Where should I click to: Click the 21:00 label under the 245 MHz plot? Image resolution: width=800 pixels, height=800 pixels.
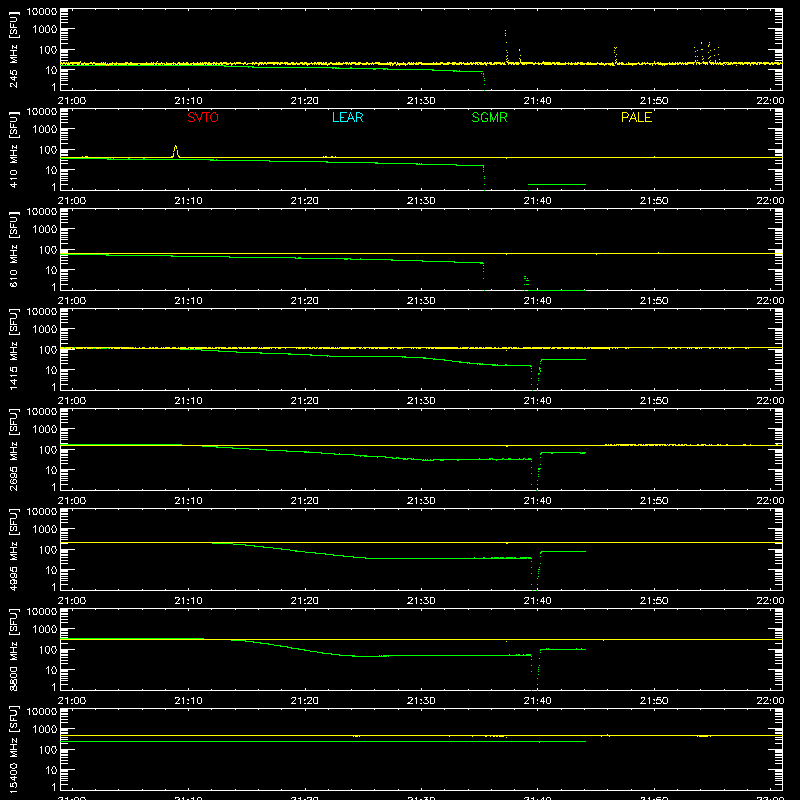click(x=72, y=101)
